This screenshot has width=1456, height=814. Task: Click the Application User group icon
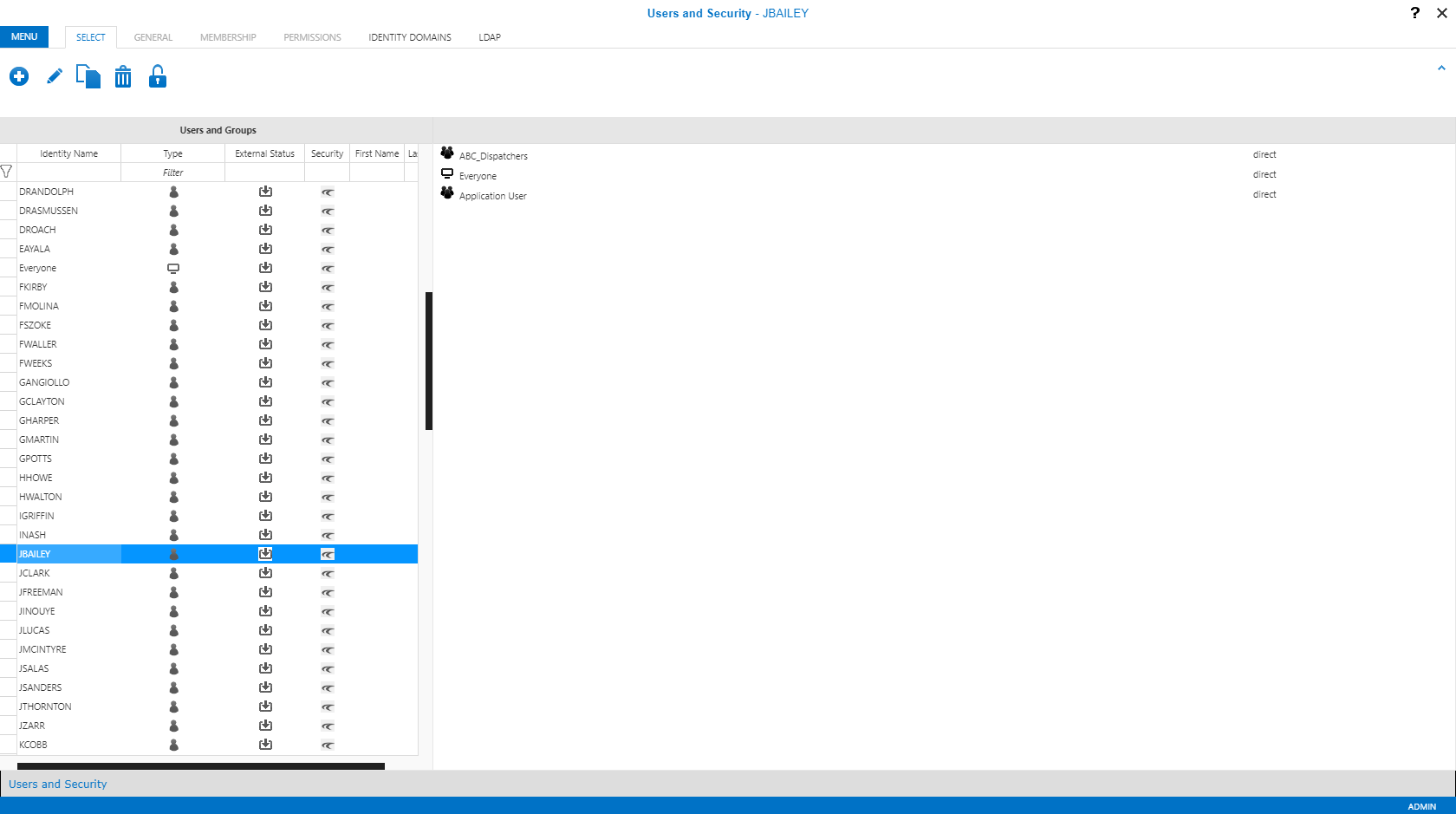tap(447, 193)
